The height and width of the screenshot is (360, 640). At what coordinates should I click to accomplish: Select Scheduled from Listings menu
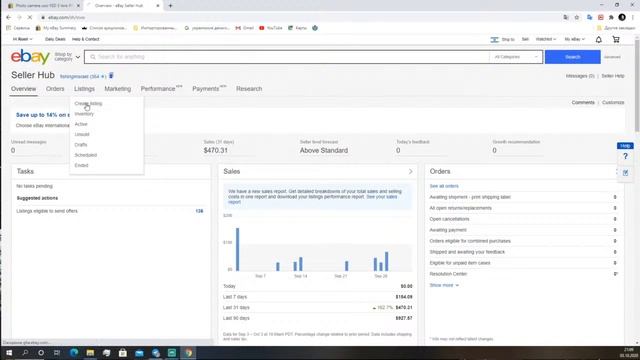pos(86,155)
